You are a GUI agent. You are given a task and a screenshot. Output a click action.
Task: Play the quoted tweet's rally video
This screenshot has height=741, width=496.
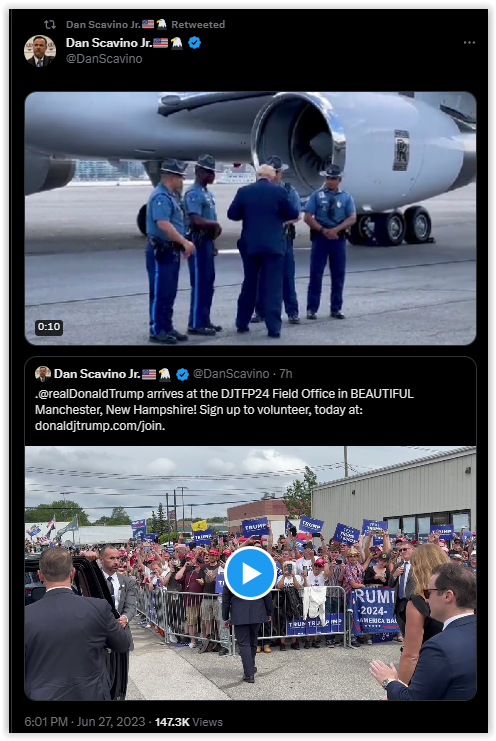click(250, 573)
